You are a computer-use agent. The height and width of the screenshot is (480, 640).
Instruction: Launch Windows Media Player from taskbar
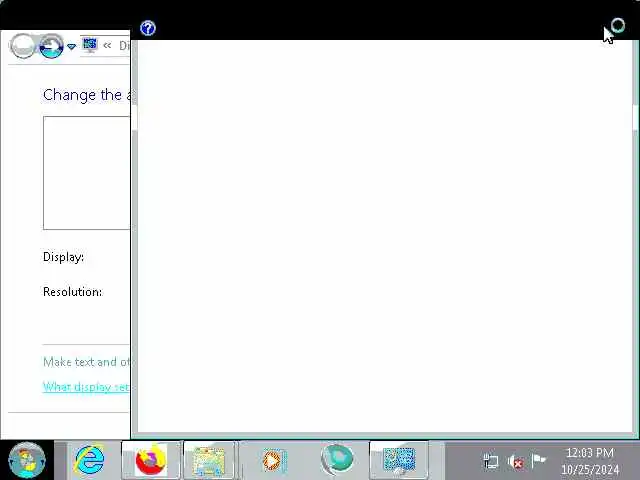274,460
